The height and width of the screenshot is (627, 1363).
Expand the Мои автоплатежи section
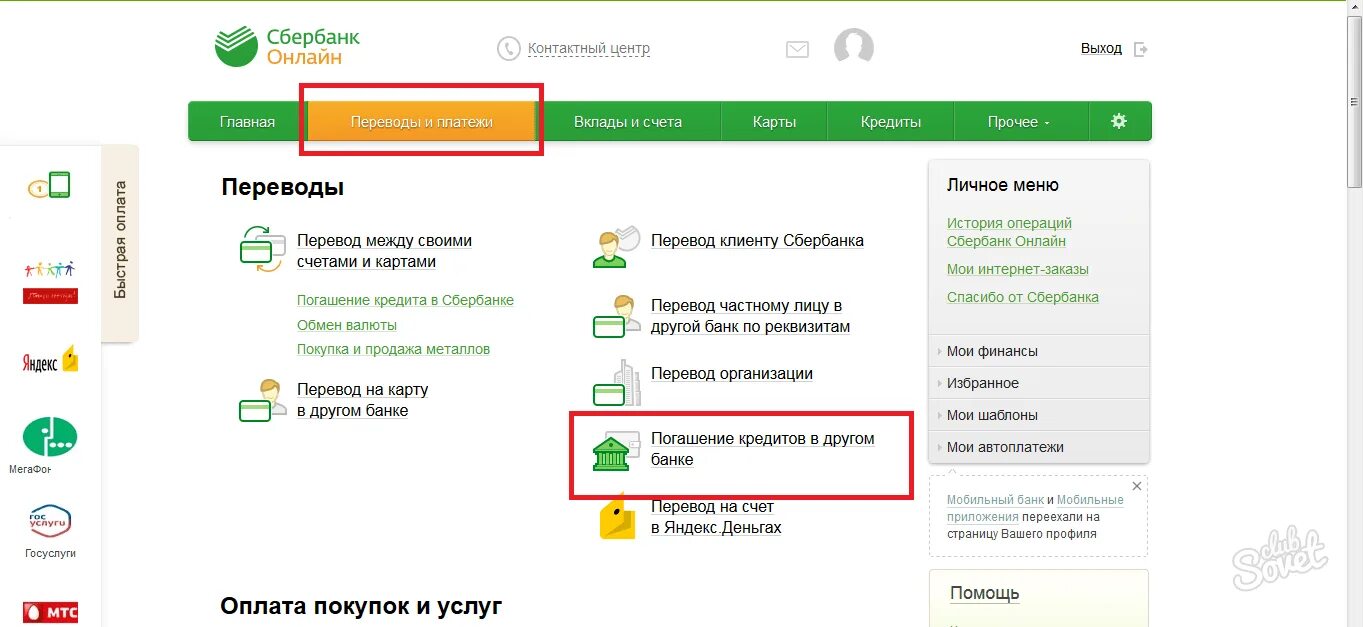tap(1039, 447)
